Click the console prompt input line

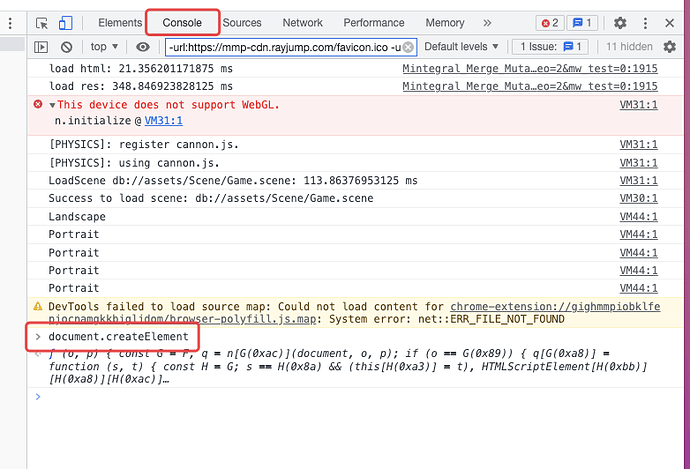point(355,397)
